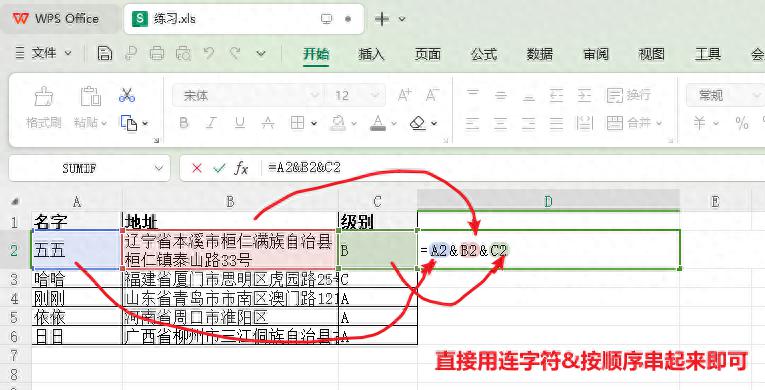This screenshot has height=390, width=765.
Task: Click the 粘贴 paste button
Action: (x=90, y=107)
